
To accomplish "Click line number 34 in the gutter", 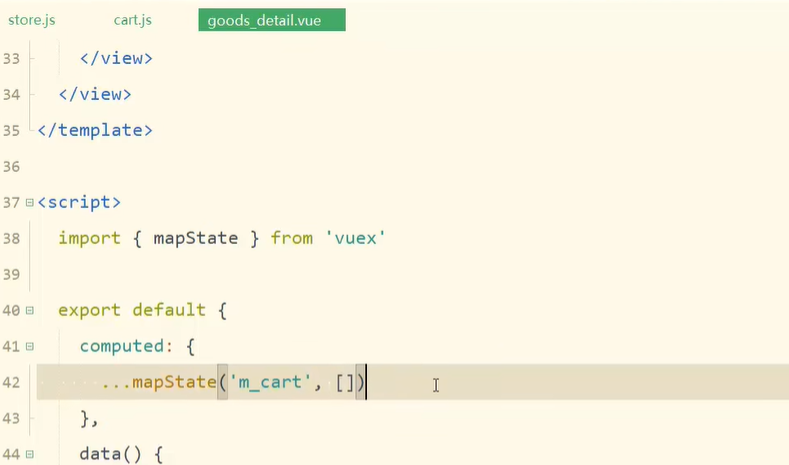I will pyautogui.click(x=11, y=95).
